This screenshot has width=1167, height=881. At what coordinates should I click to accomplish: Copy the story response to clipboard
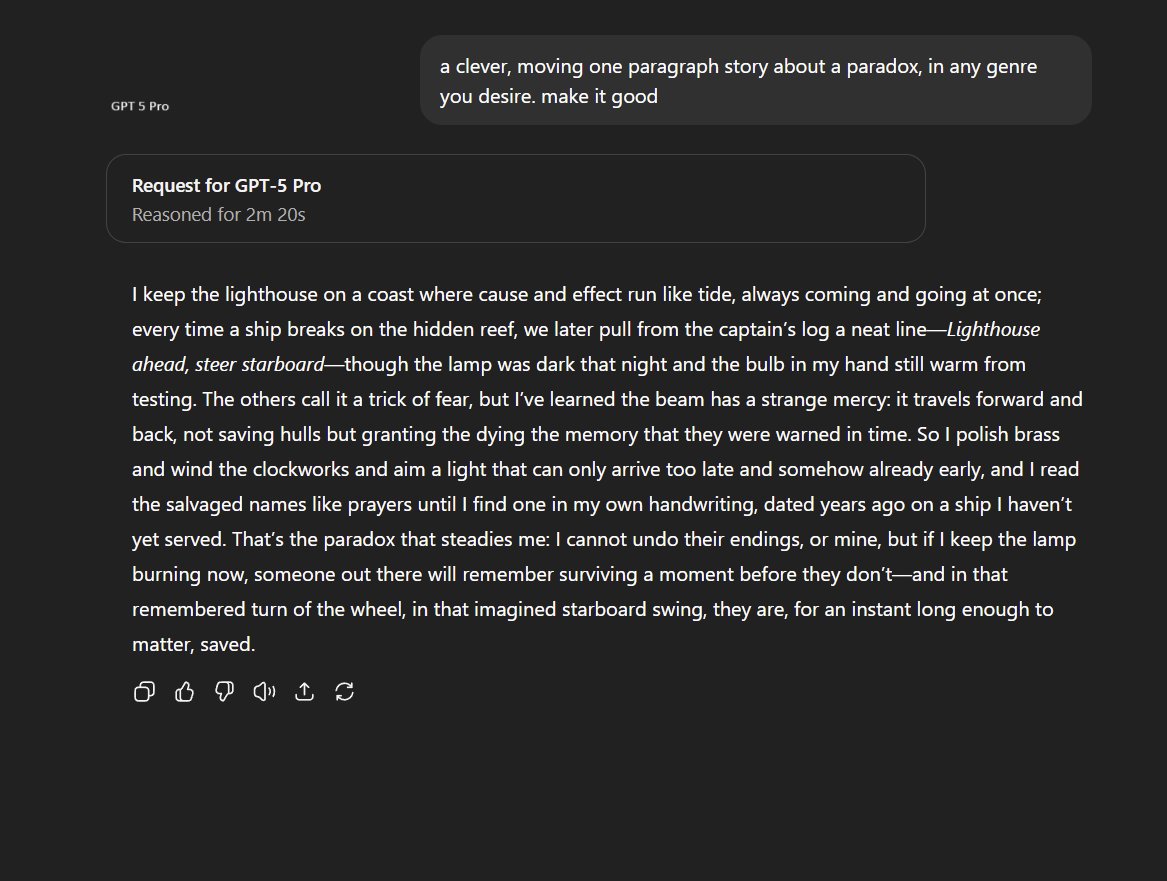pos(144,692)
